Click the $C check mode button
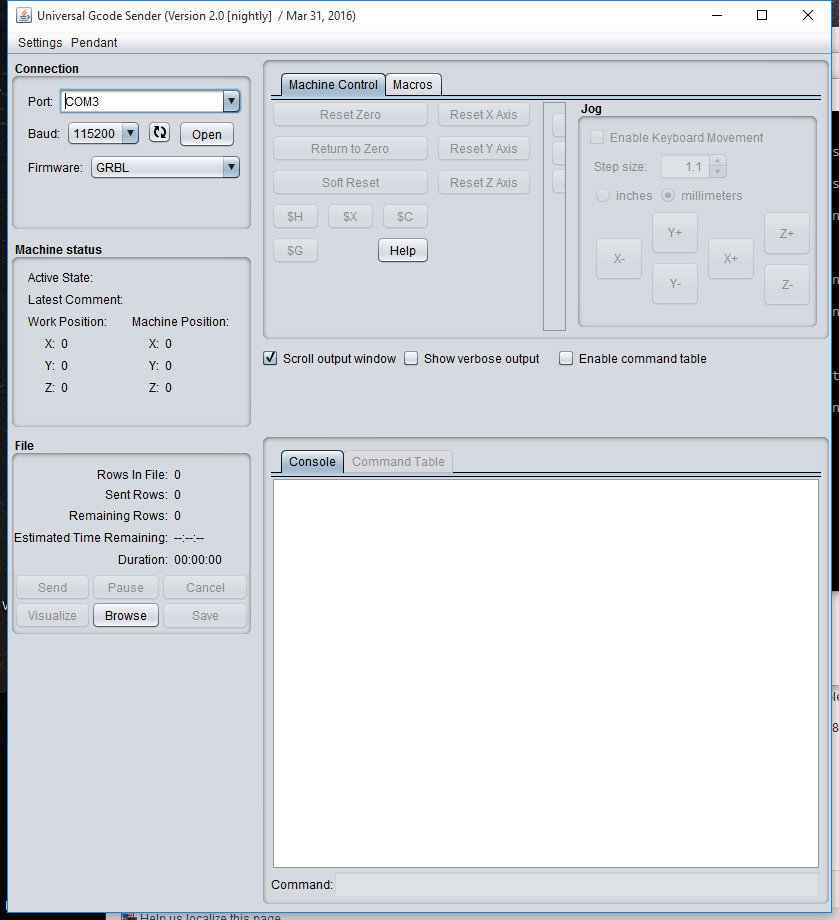Viewport: 839px width, 920px height. (405, 217)
